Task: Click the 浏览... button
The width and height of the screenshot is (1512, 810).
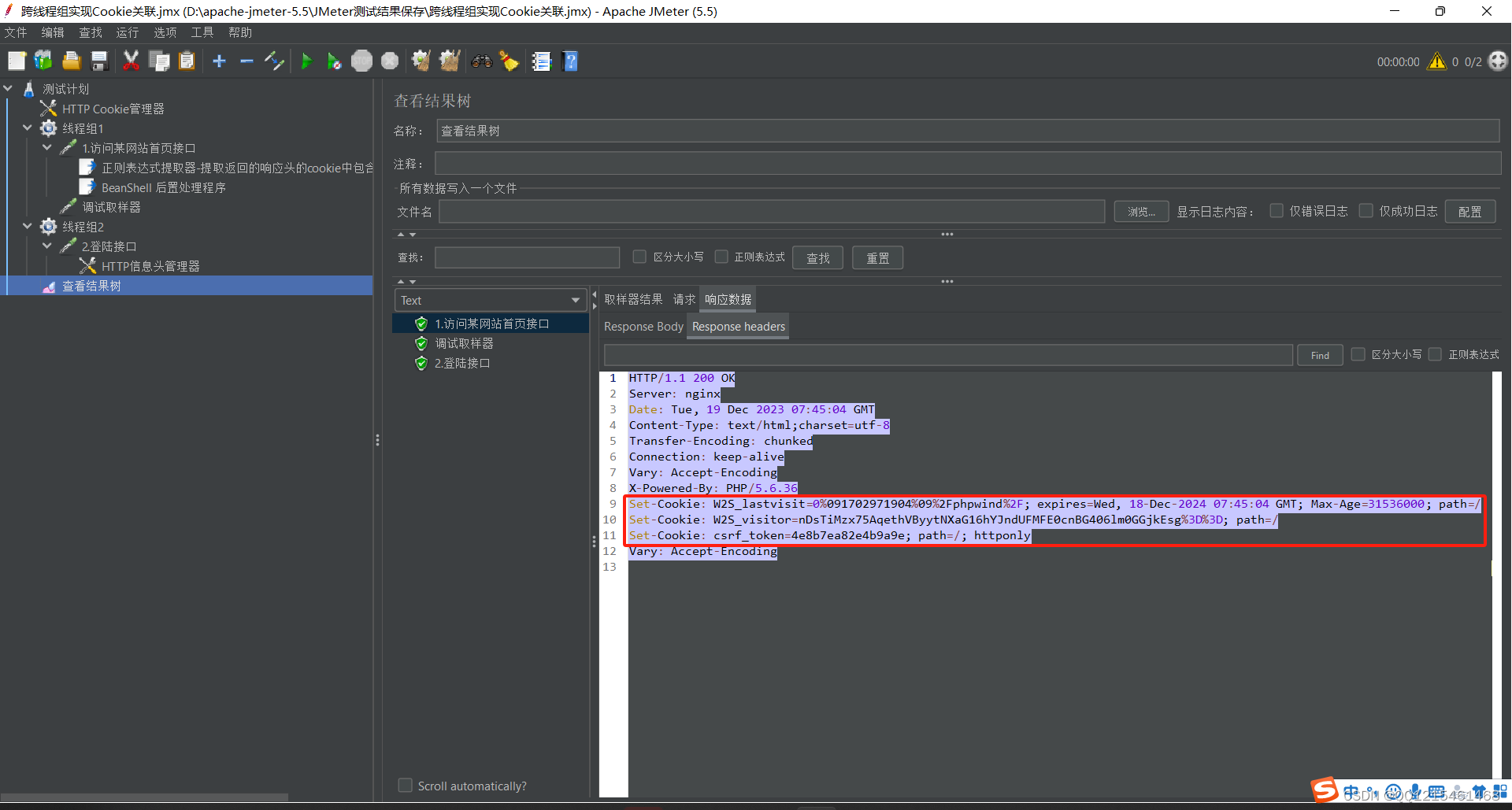Action: 1141,211
